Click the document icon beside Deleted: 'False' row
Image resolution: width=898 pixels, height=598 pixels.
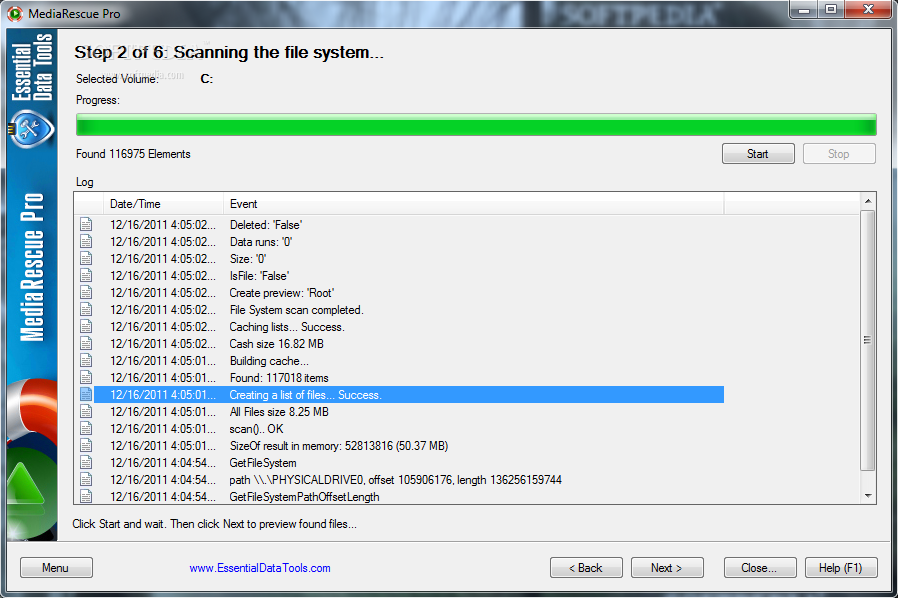pos(86,225)
